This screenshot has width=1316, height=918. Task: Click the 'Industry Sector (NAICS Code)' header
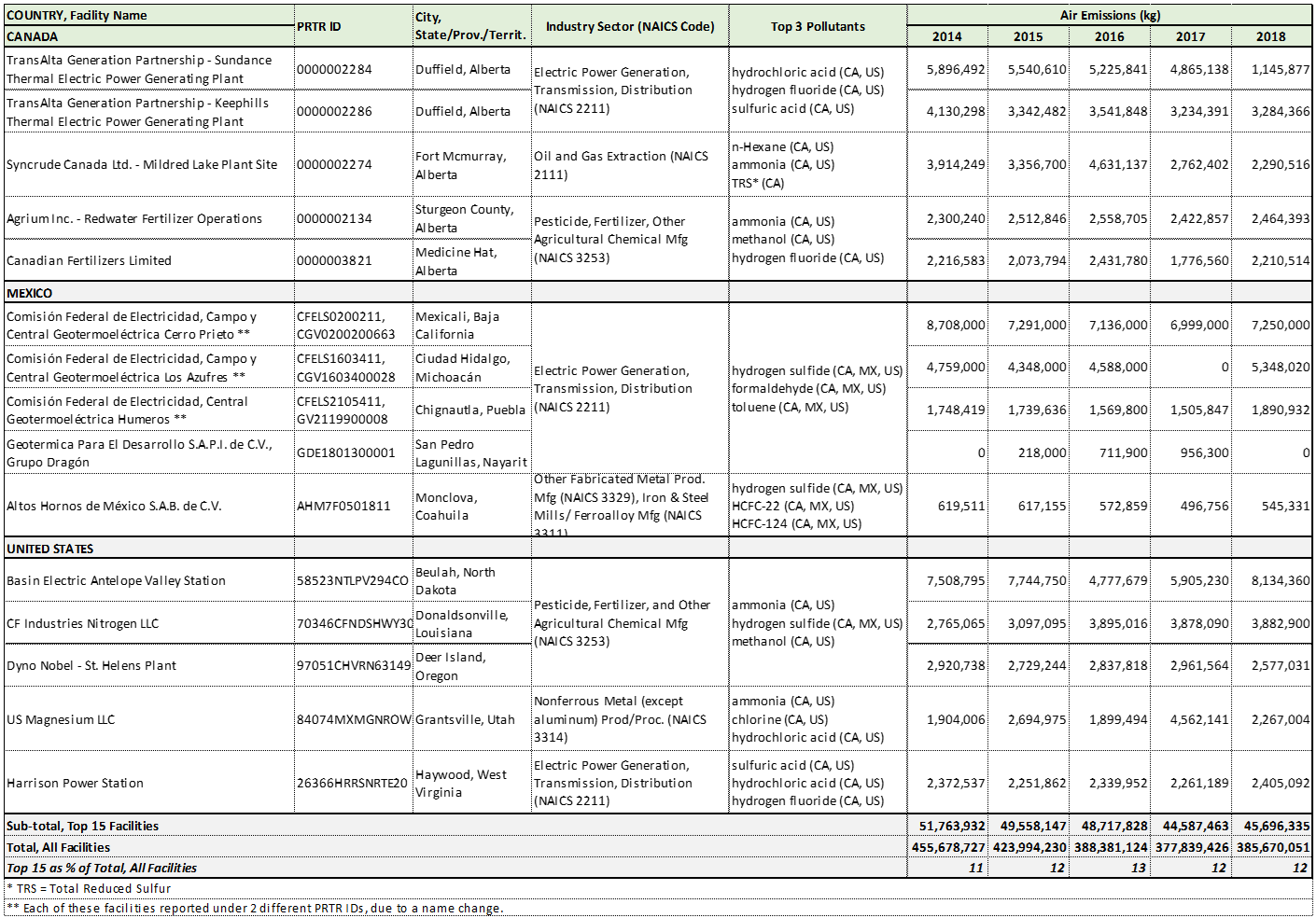click(x=630, y=26)
